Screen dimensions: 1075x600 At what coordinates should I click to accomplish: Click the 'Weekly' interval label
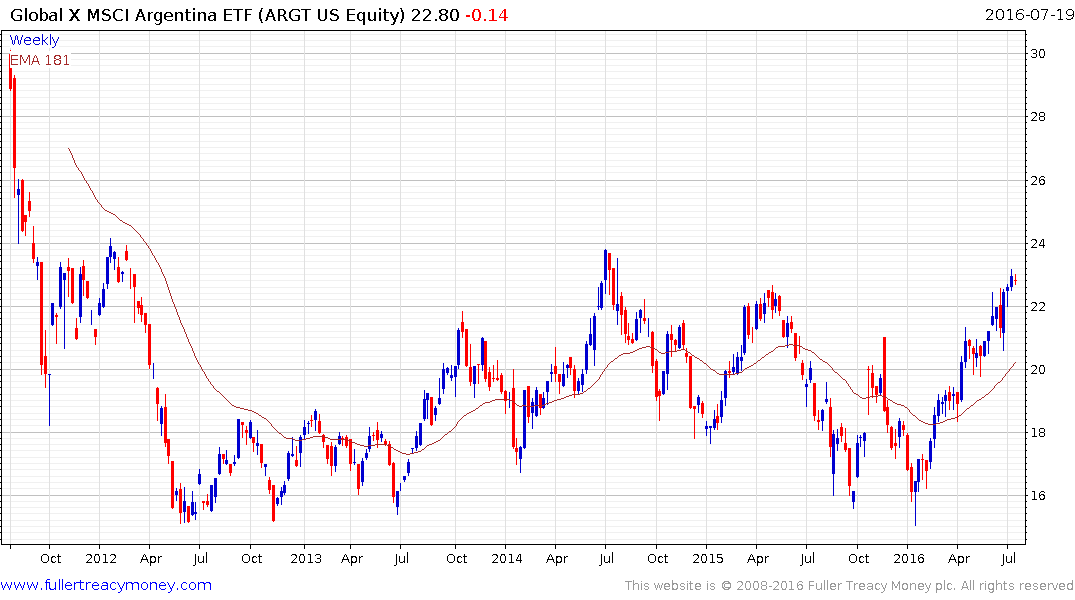click(x=34, y=40)
